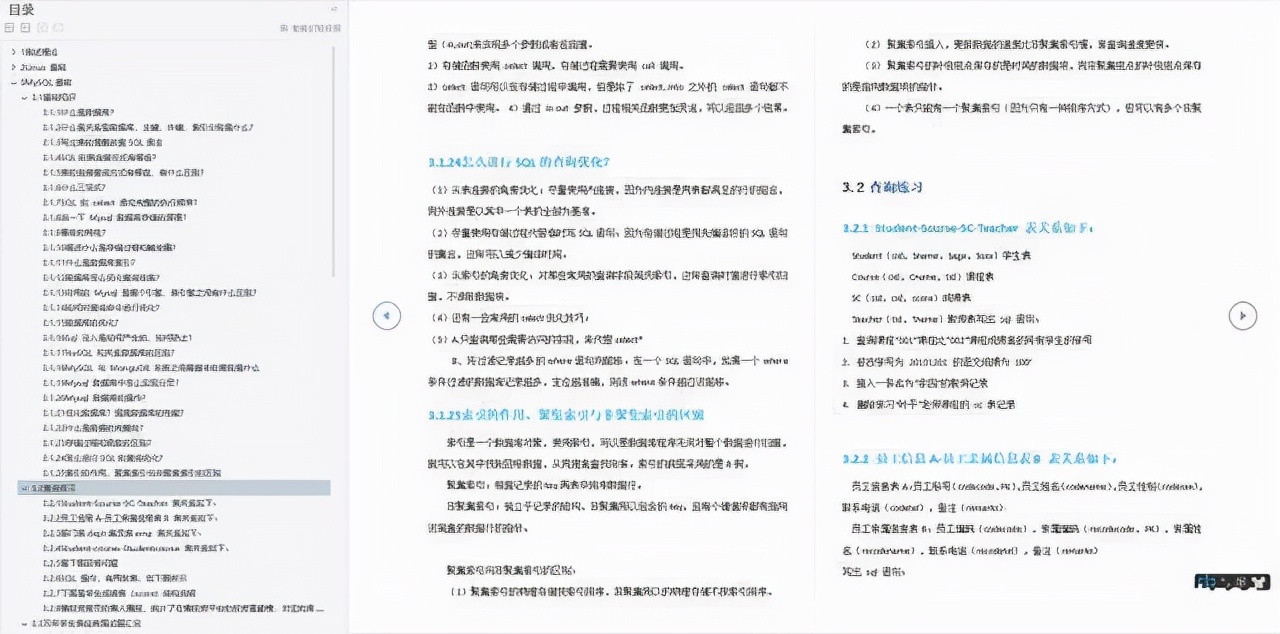Collapse the highlighted 3.2 outline section
The width and height of the screenshot is (1280, 634).
click(24, 488)
